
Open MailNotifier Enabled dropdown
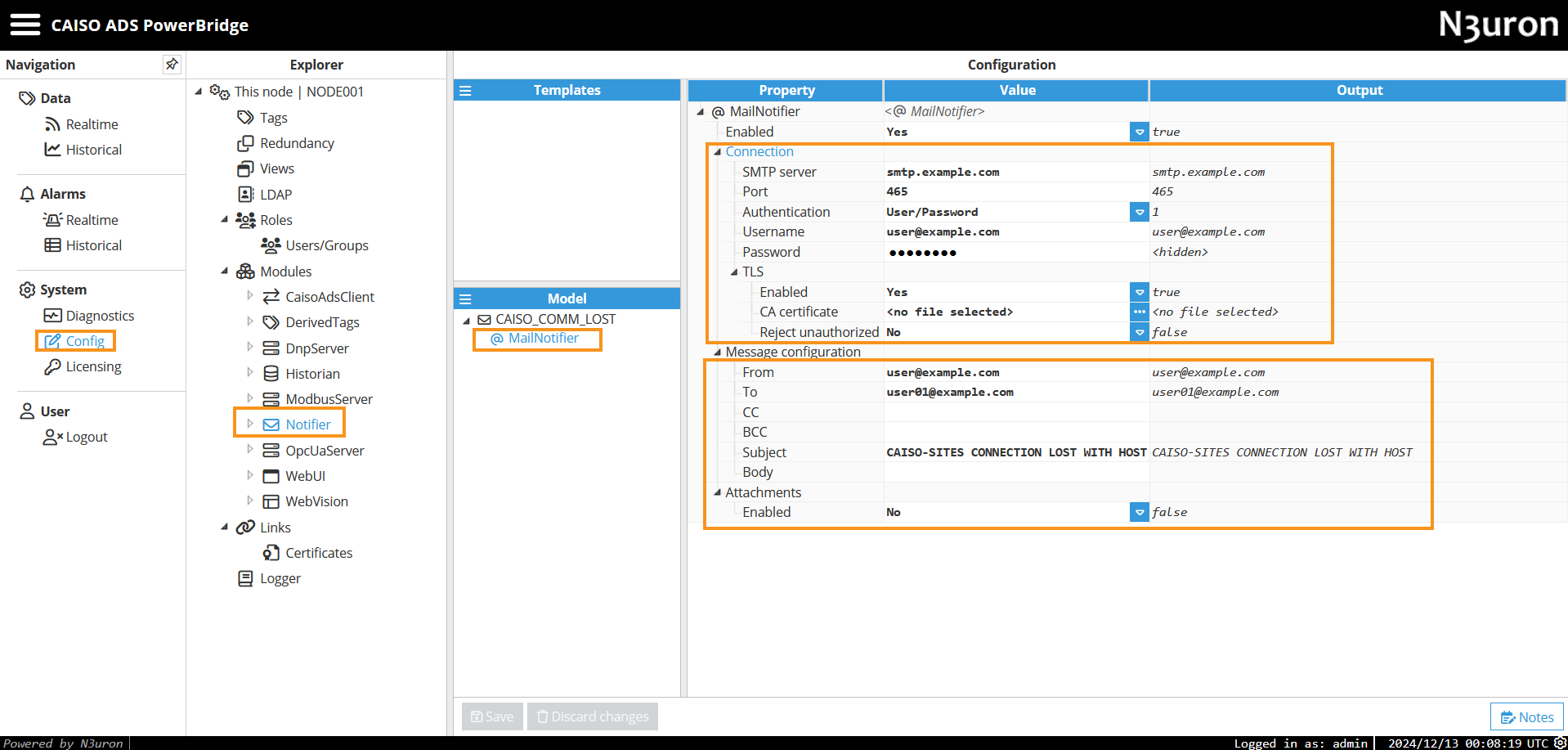click(1139, 132)
